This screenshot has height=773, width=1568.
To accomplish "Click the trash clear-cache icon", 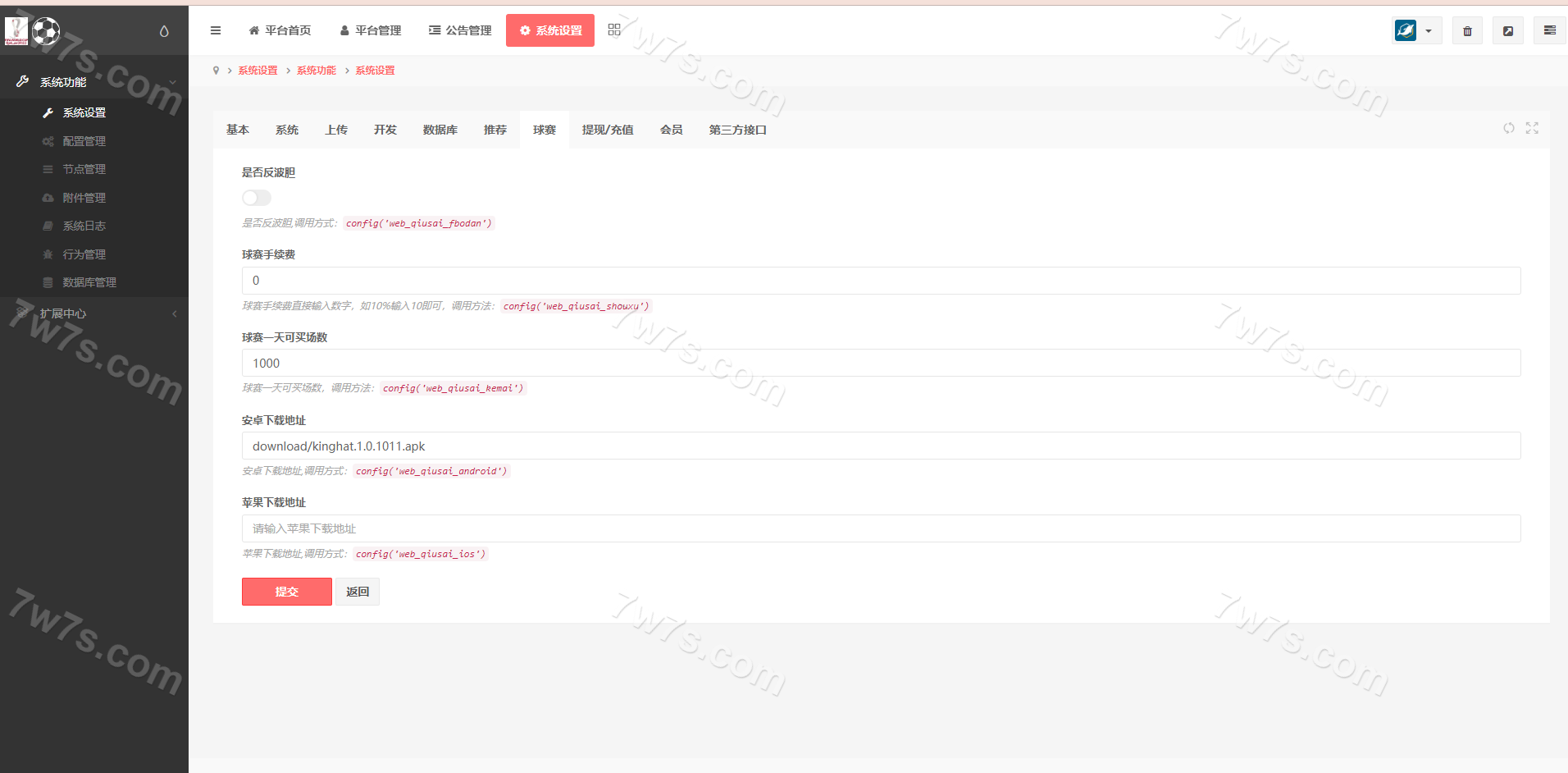I will coord(1467,31).
